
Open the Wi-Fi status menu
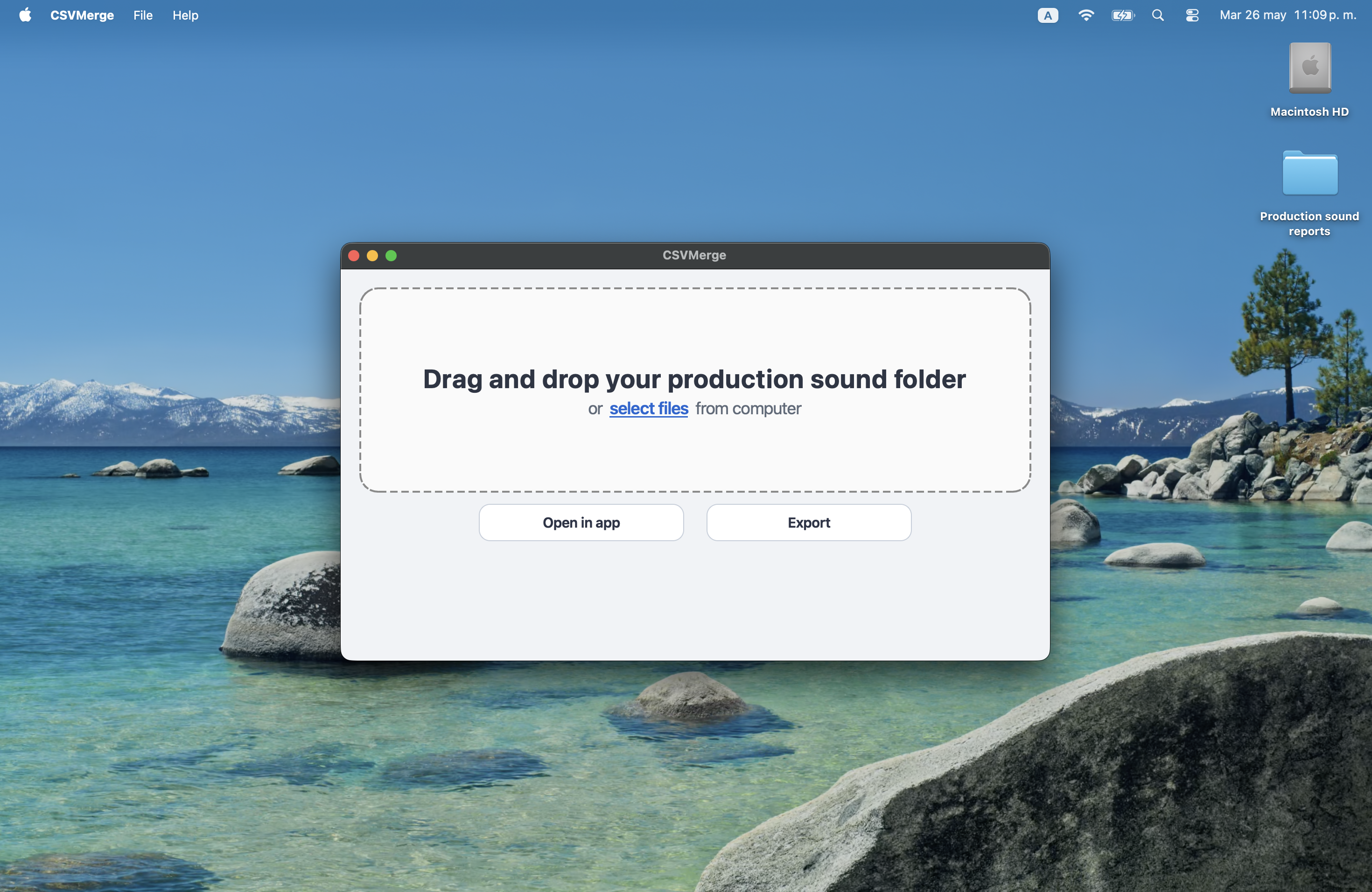[x=1086, y=15]
